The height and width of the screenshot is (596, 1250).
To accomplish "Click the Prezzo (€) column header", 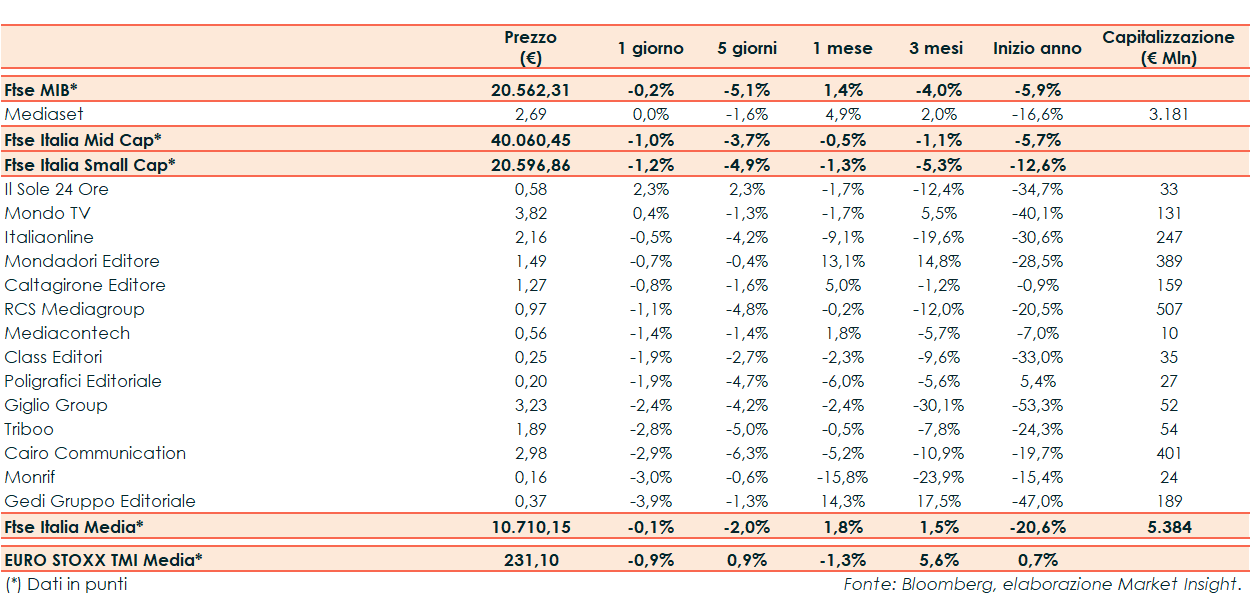I will coord(530,47).
